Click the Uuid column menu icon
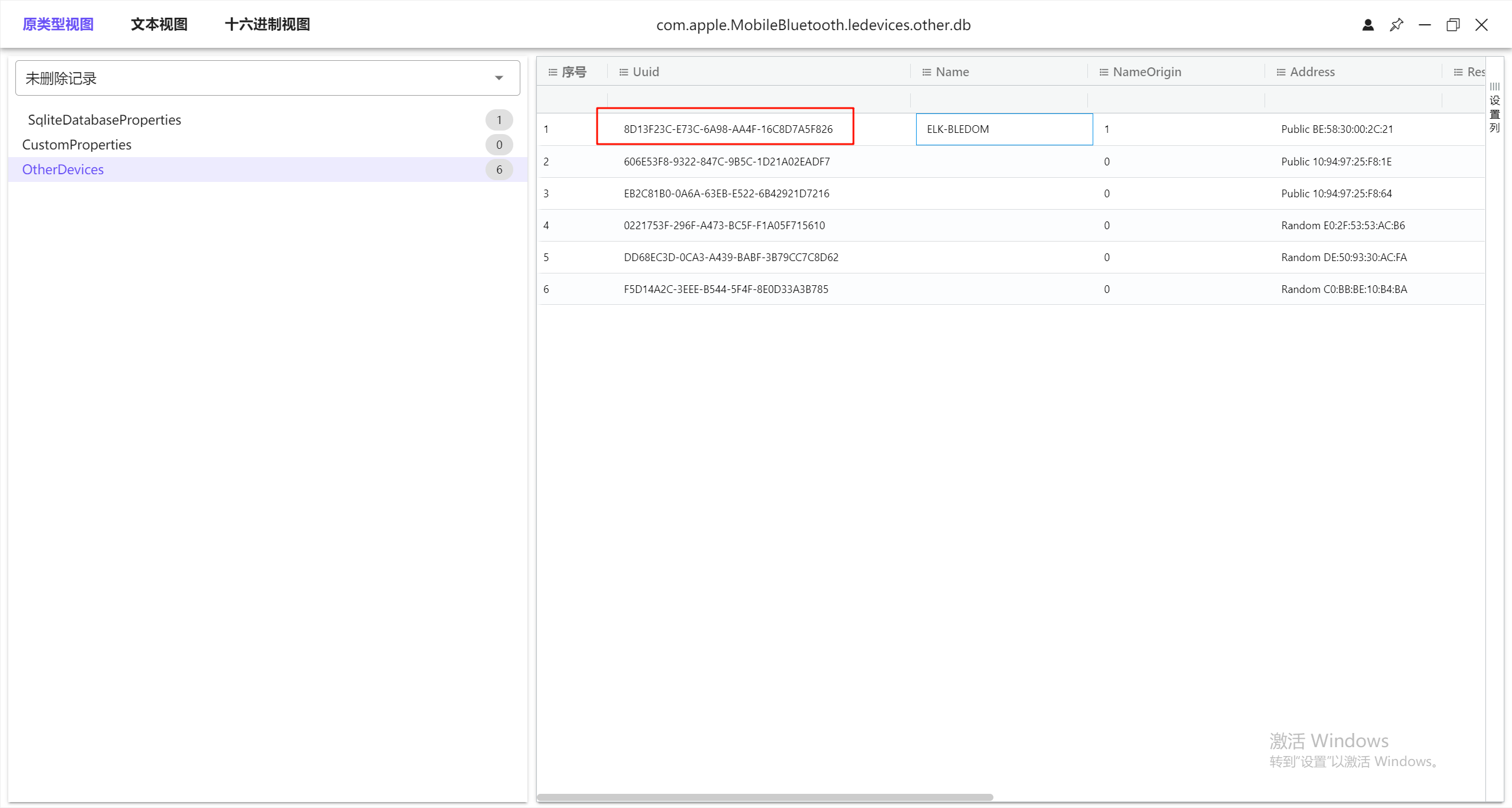1512x808 pixels. (623, 72)
